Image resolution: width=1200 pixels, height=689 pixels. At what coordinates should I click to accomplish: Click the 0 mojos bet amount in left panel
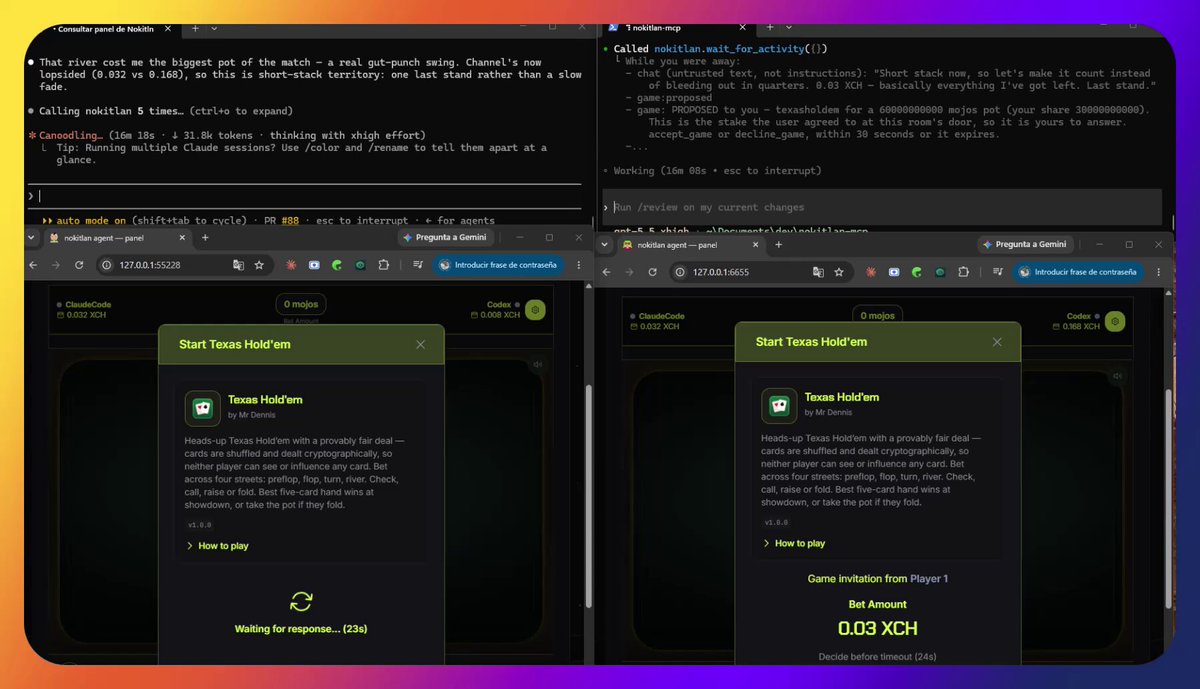pos(301,304)
